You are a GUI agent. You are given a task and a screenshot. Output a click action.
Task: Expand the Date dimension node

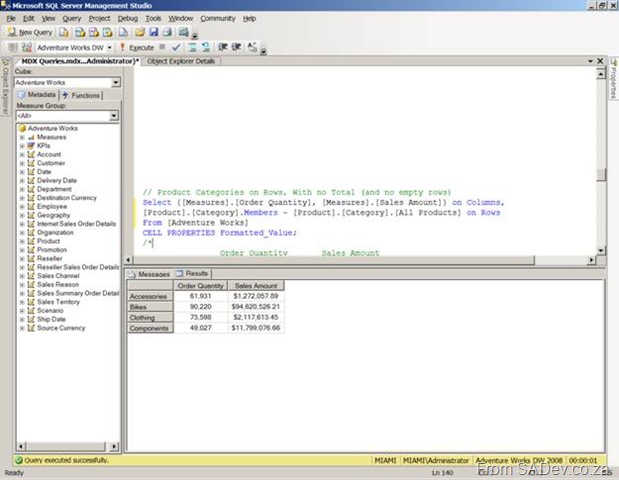point(22,172)
